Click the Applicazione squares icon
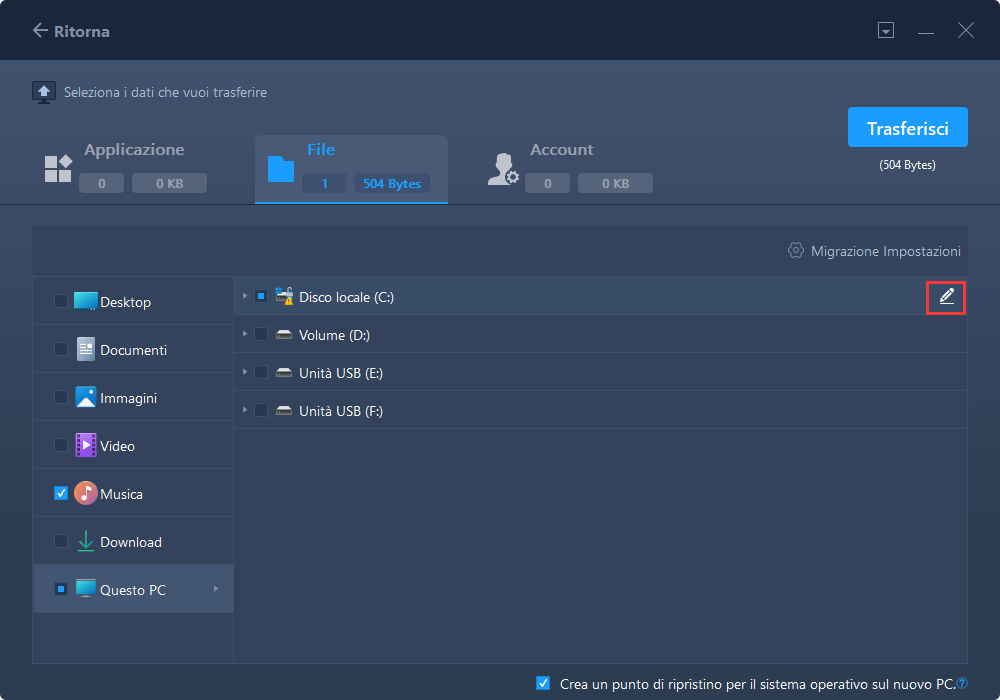 [x=57, y=169]
